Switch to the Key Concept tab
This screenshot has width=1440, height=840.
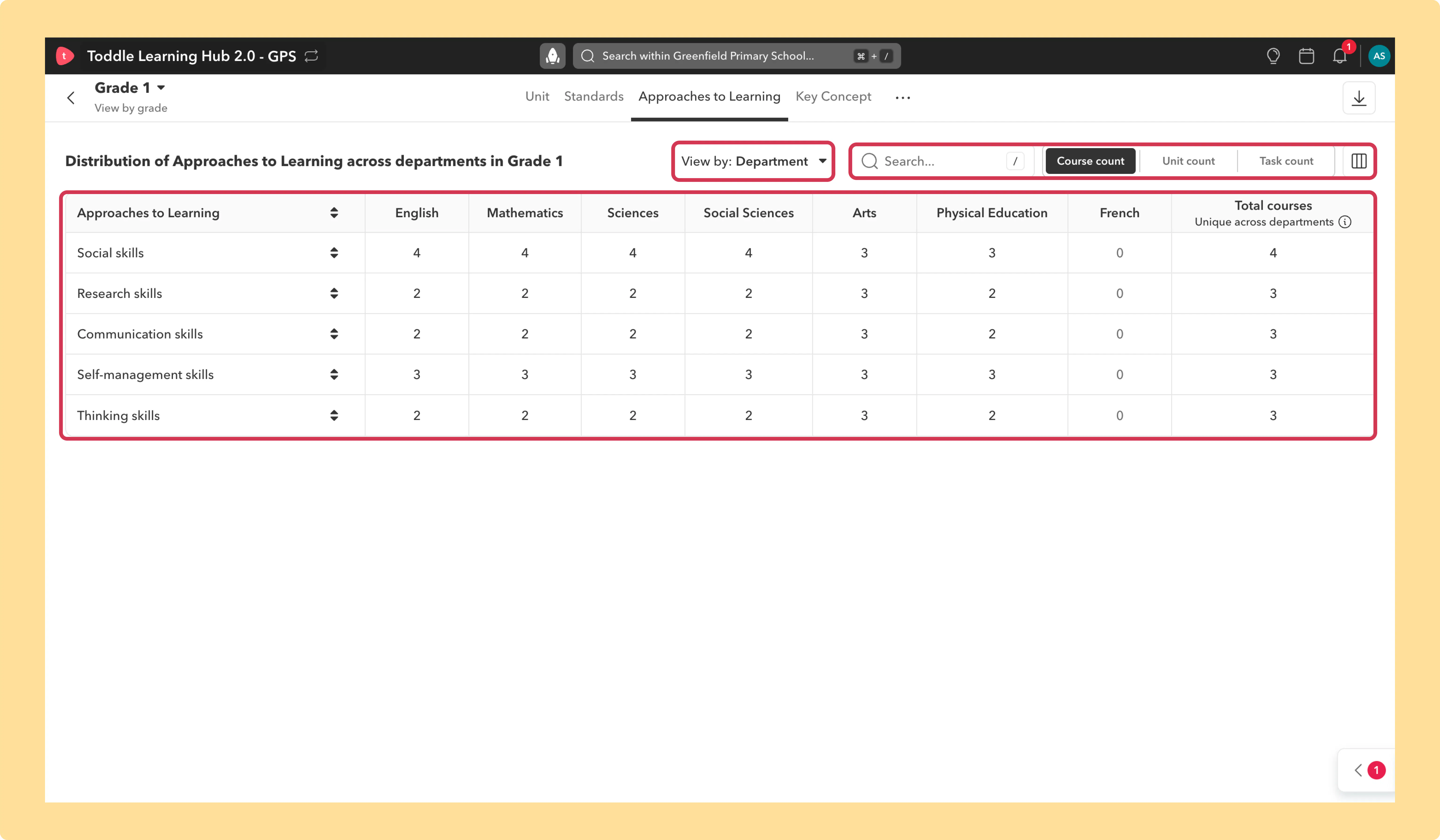coord(833,97)
